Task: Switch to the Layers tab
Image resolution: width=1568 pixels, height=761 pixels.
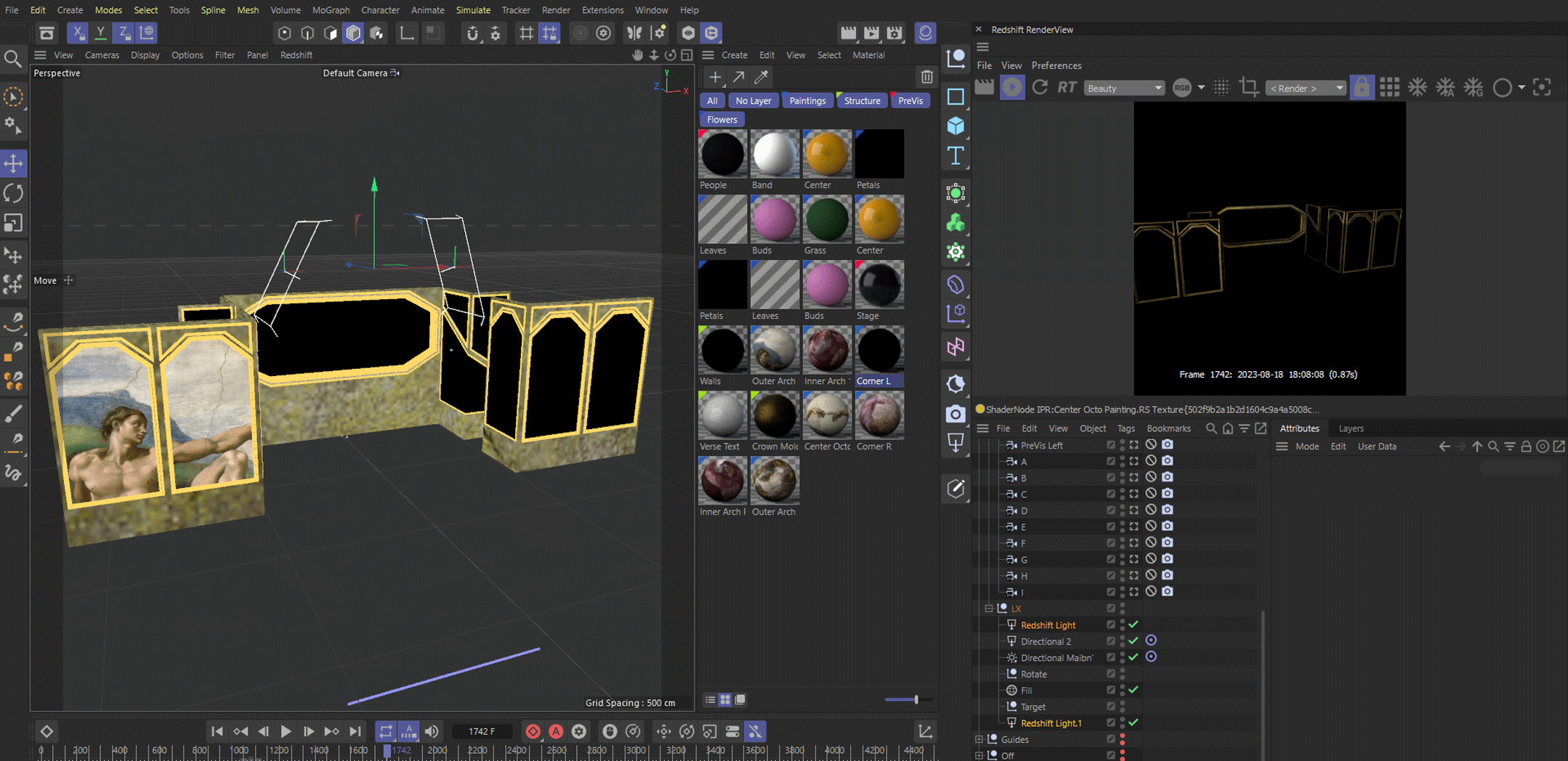Action: coord(1351,428)
